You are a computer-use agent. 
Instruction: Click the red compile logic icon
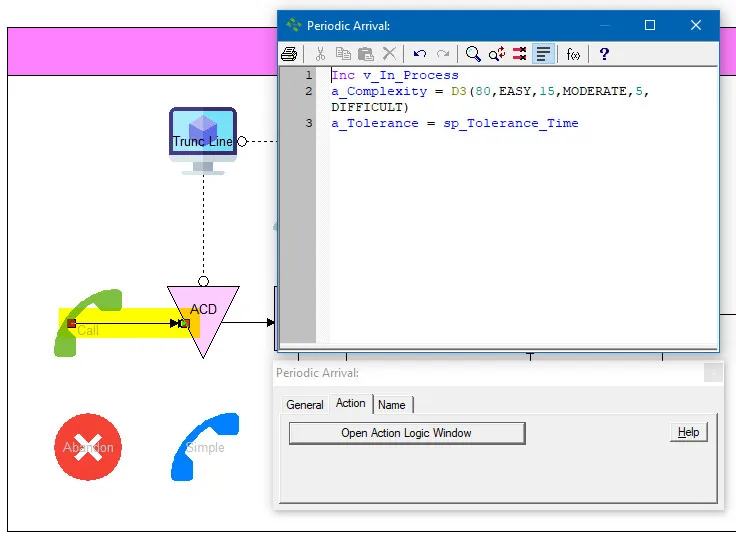coord(520,54)
